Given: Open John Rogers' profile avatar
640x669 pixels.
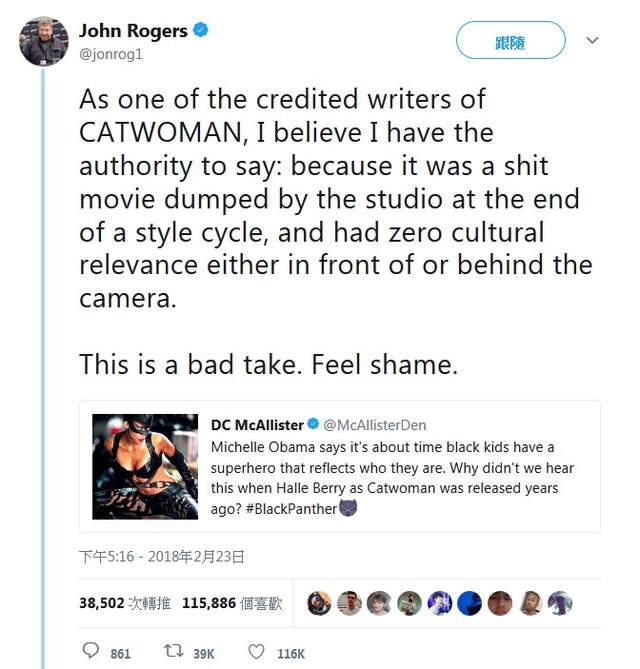Looking at the screenshot, I should [44, 41].
